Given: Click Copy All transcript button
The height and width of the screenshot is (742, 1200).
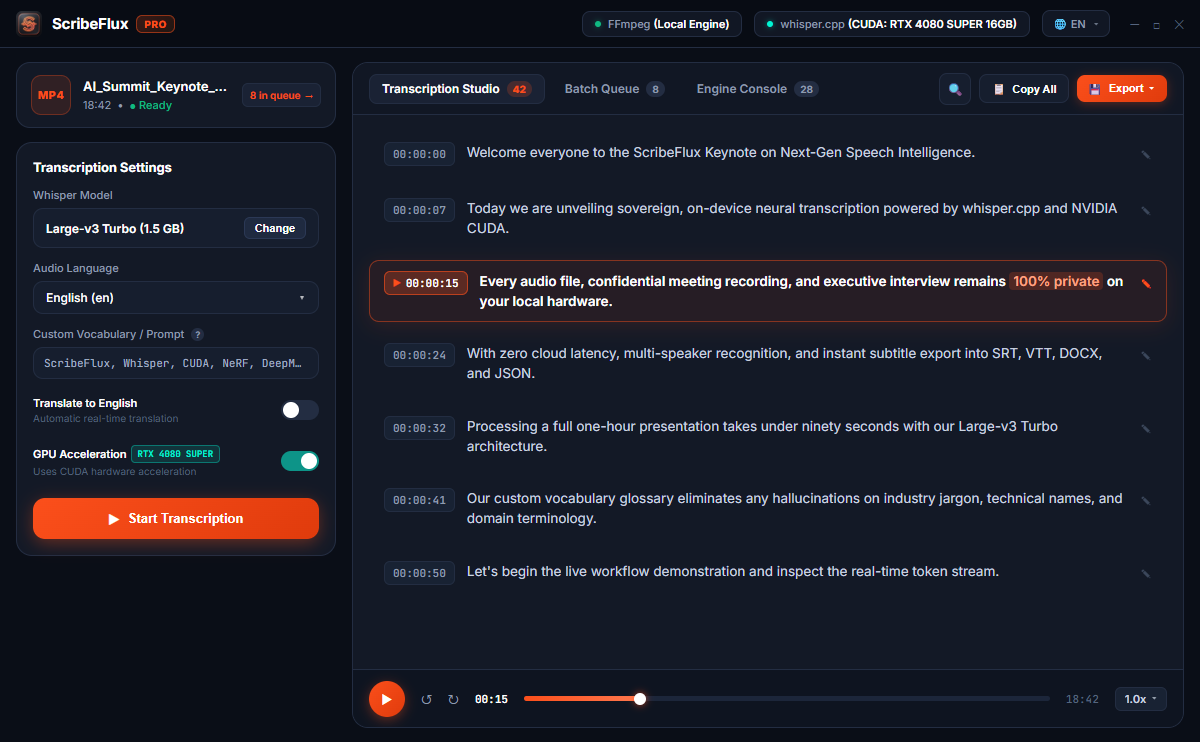Looking at the screenshot, I should [1024, 89].
